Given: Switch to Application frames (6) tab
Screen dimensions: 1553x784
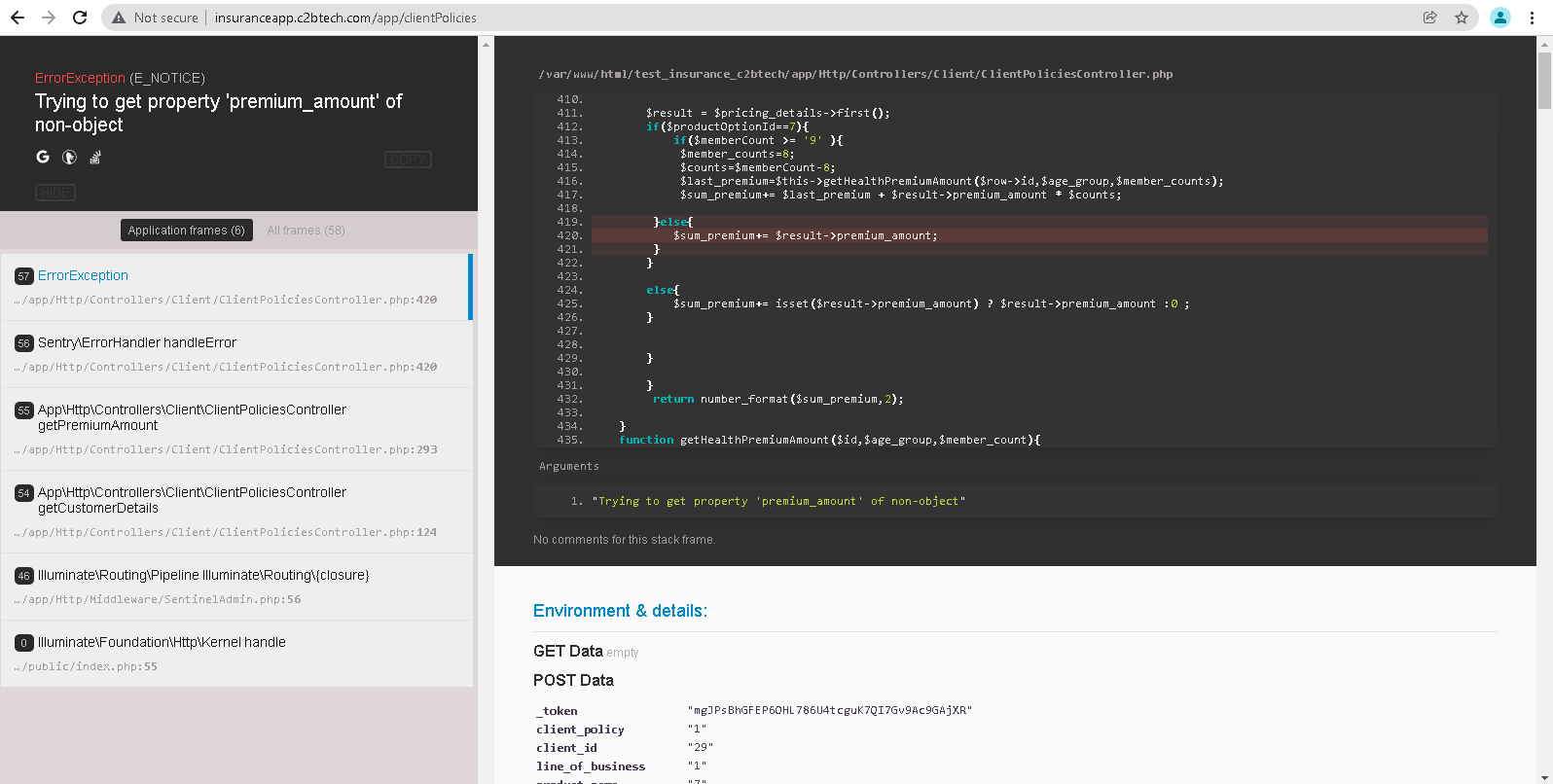Looking at the screenshot, I should click(x=187, y=231).
